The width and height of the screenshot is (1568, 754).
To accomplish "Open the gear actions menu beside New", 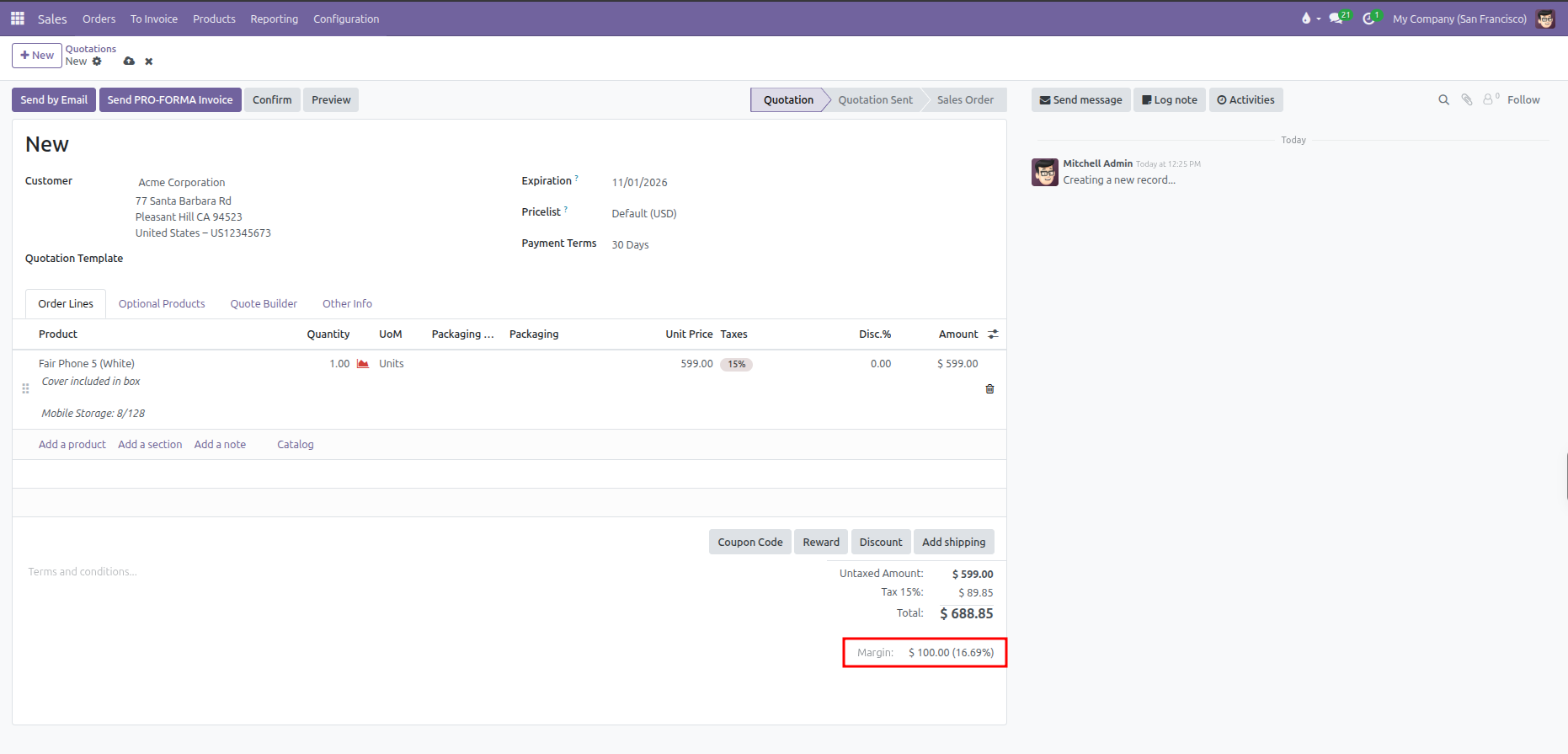I will 97,61.
